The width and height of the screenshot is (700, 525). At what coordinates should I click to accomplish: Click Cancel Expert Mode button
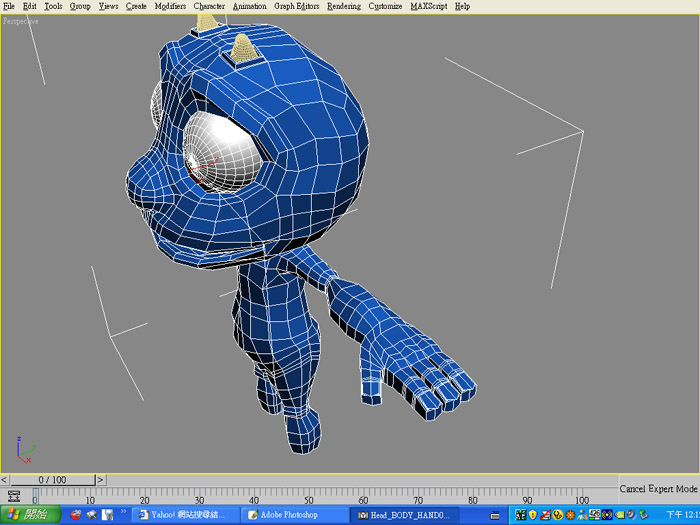[658, 489]
